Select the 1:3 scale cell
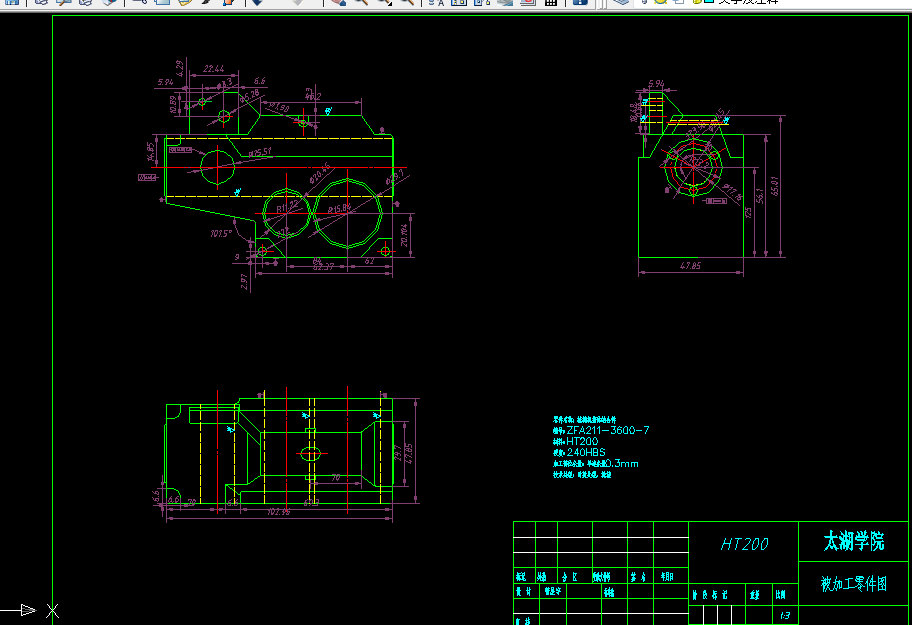The height and width of the screenshot is (625, 912). [785, 615]
